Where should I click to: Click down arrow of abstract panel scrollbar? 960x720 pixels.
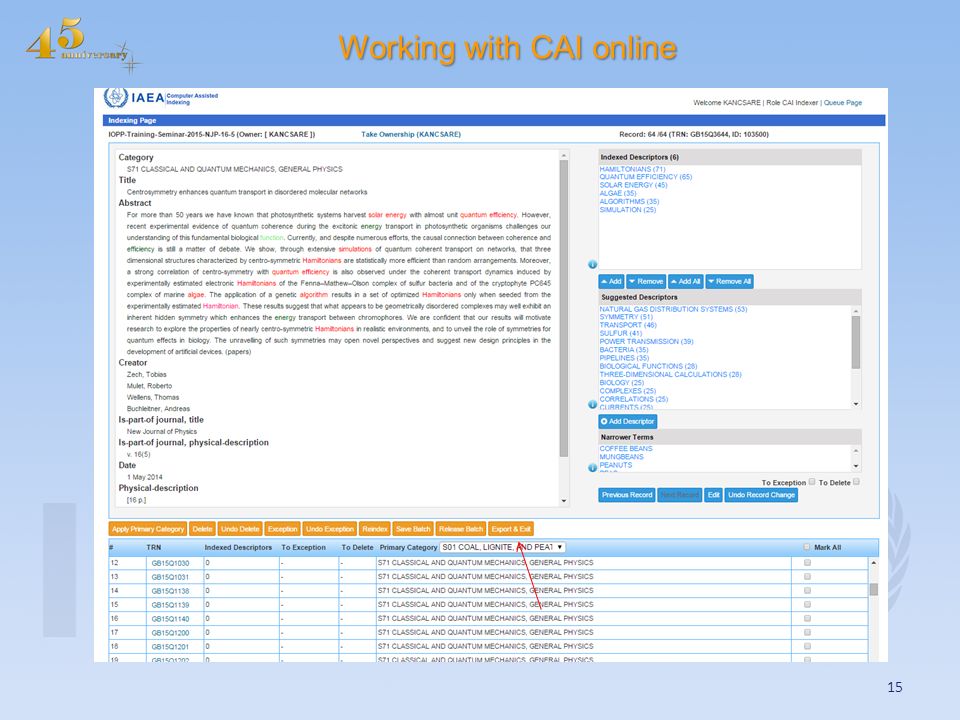click(564, 501)
